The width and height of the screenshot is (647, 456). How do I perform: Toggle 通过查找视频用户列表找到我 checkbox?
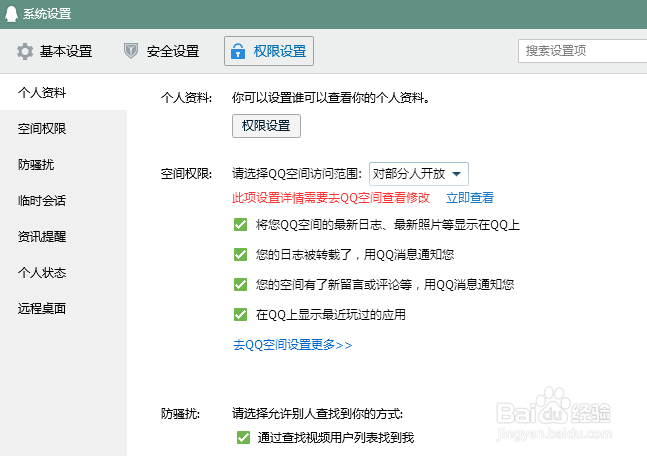[x=243, y=437]
